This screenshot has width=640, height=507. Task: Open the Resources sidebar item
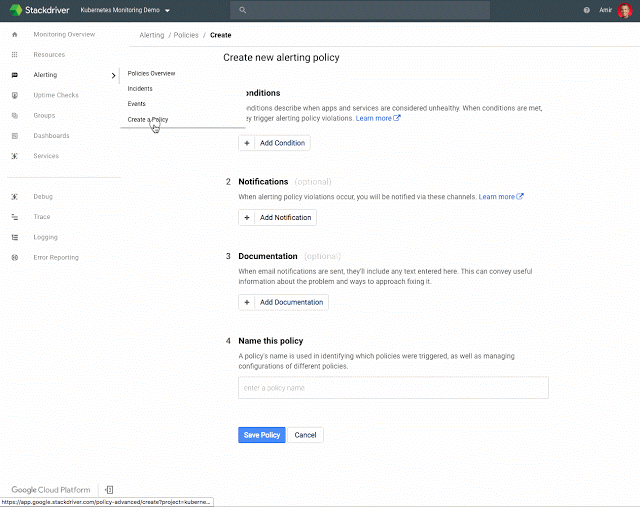[x=49, y=55]
